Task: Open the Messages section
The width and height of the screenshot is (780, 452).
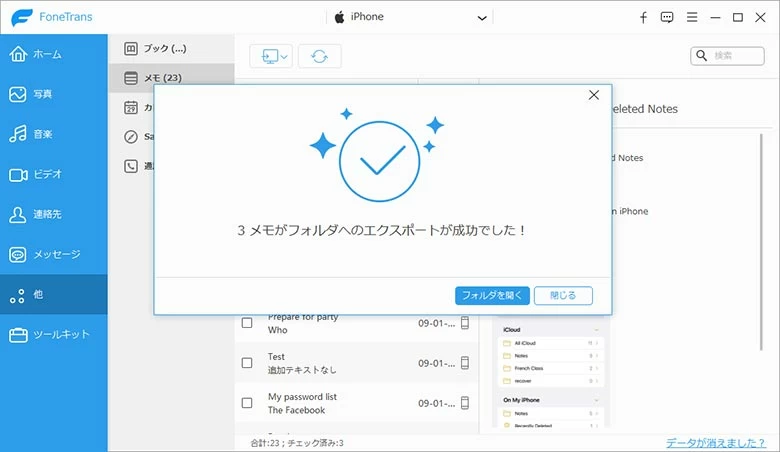Action: click(53, 254)
